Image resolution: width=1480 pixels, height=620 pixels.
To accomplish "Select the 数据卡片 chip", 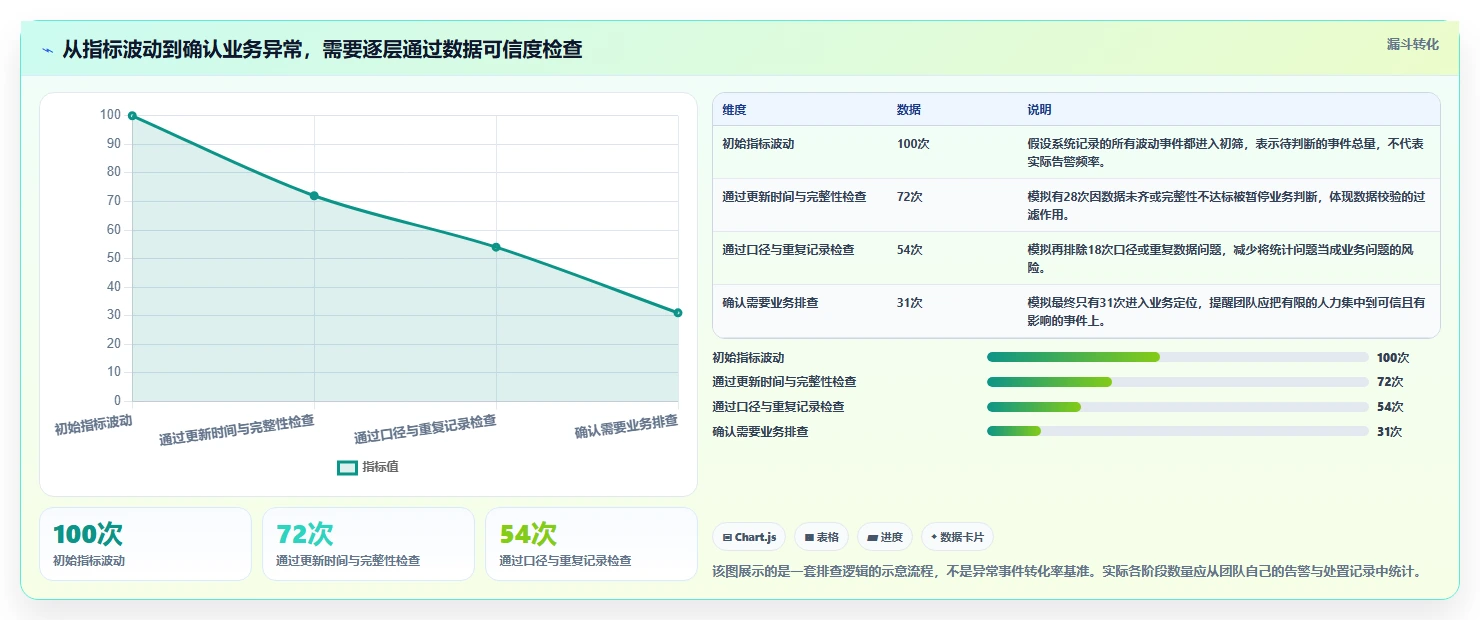I will (957, 537).
